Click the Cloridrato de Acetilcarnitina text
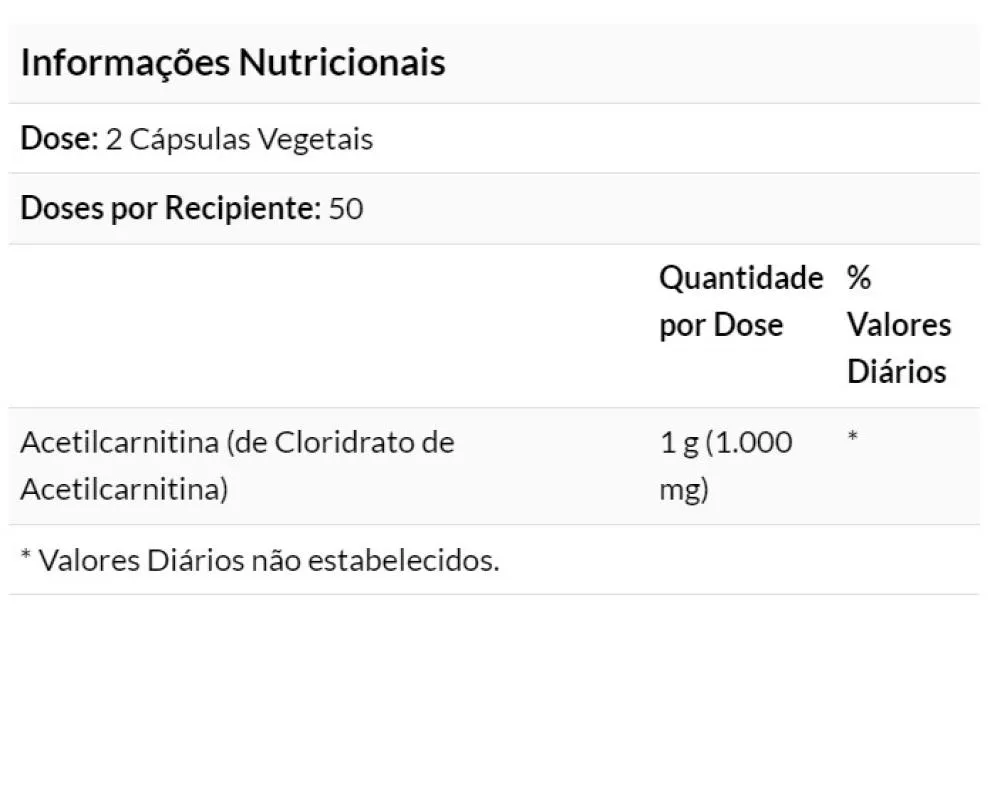This screenshot has height=800, width=1004. pyautogui.click(x=238, y=466)
